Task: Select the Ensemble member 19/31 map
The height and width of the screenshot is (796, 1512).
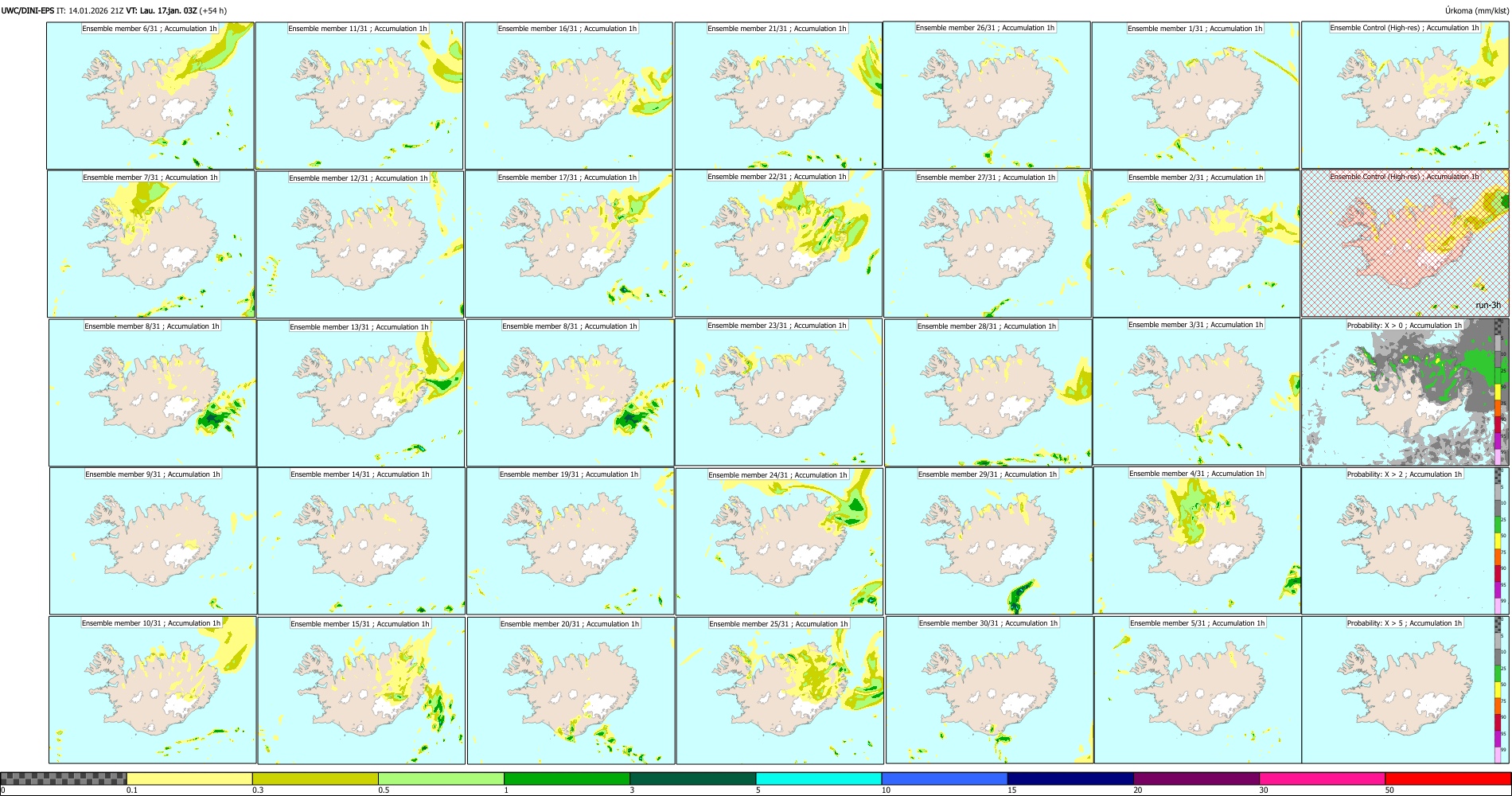Action: tap(570, 540)
